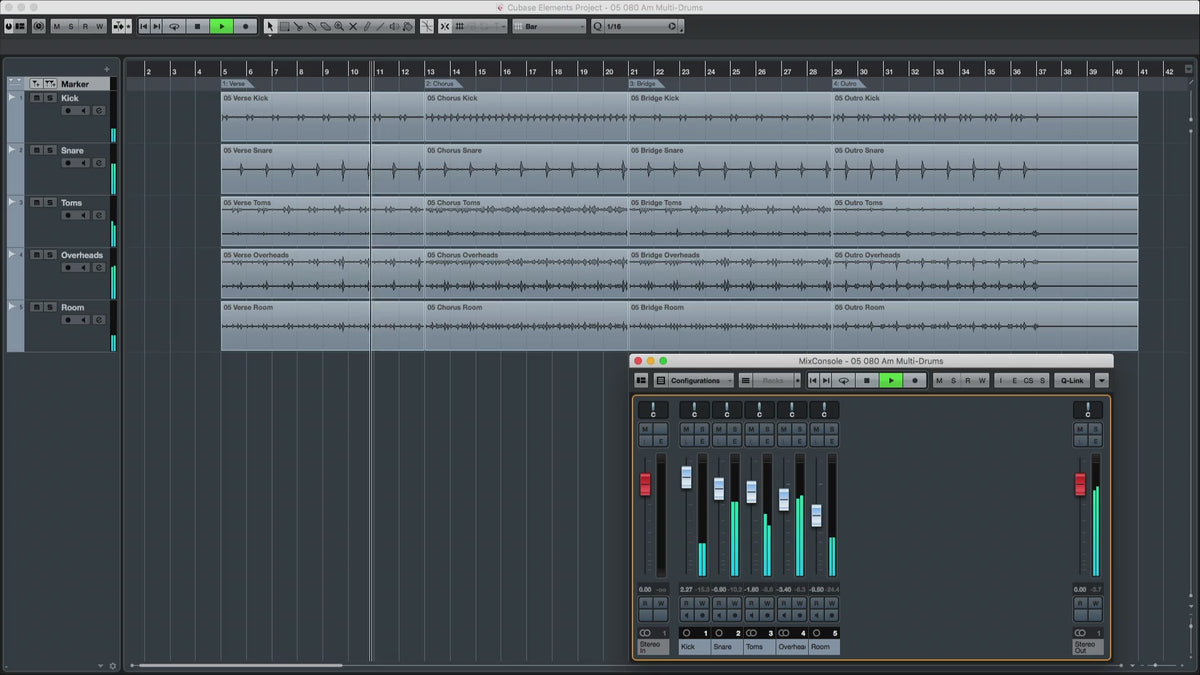The image size is (1200, 675).
Task: Select the Zoom magnifier tool in toolbar
Action: pos(339,26)
